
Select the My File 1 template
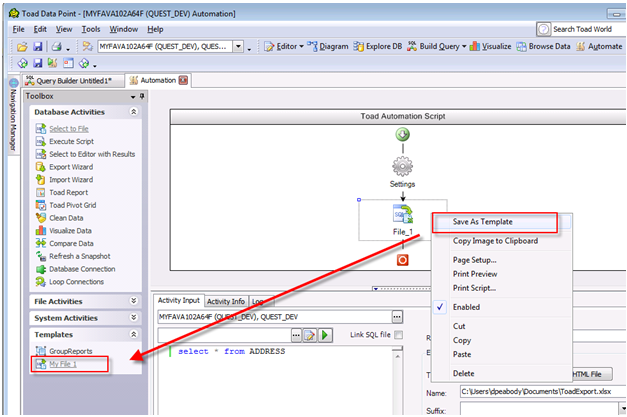pos(56,364)
